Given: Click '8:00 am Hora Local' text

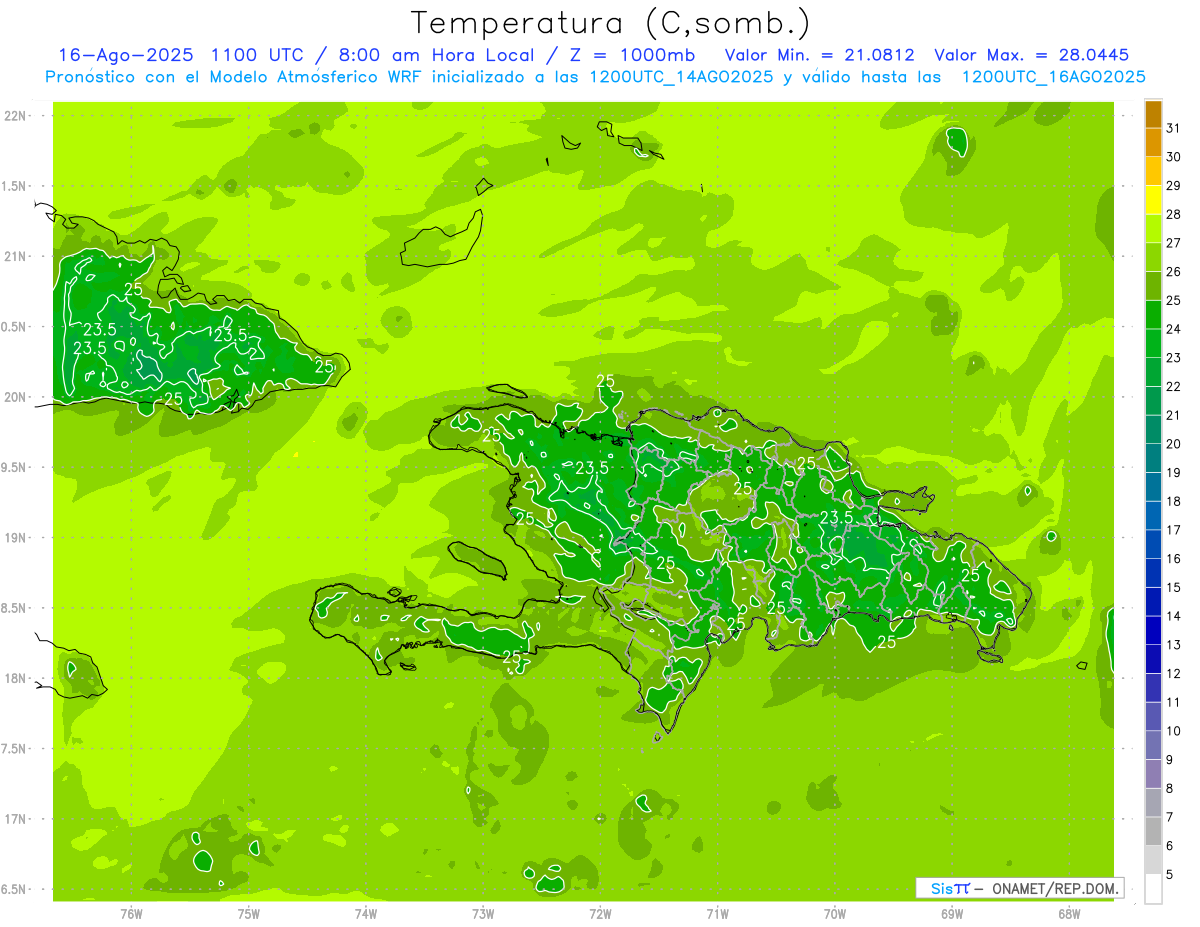Looking at the screenshot, I should (x=436, y=55).
